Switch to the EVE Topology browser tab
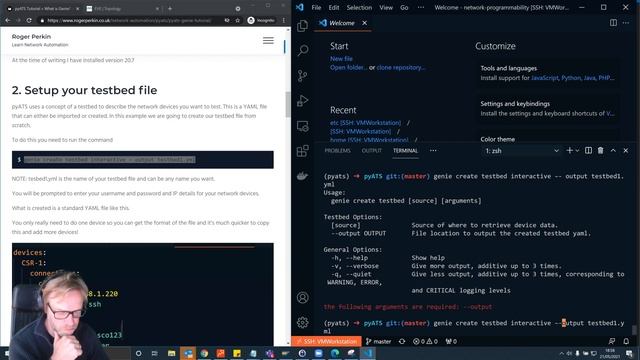 click(x=122, y=8)
